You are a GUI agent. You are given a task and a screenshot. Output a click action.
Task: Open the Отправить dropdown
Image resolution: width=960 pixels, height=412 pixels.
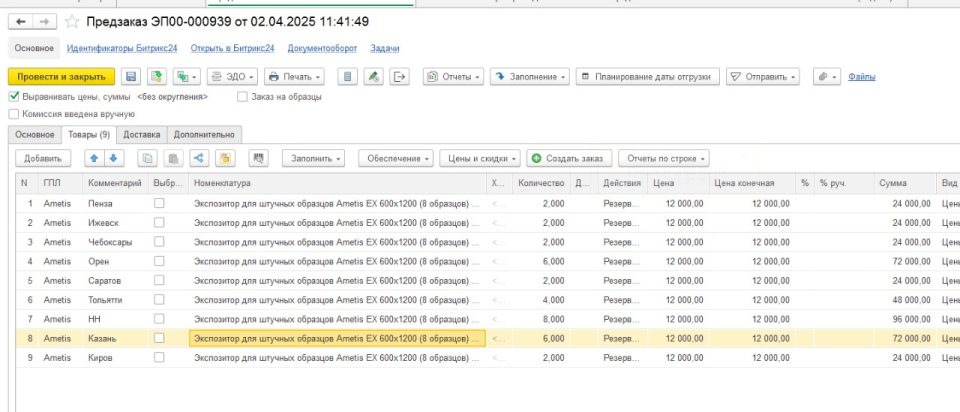(763, 77)
